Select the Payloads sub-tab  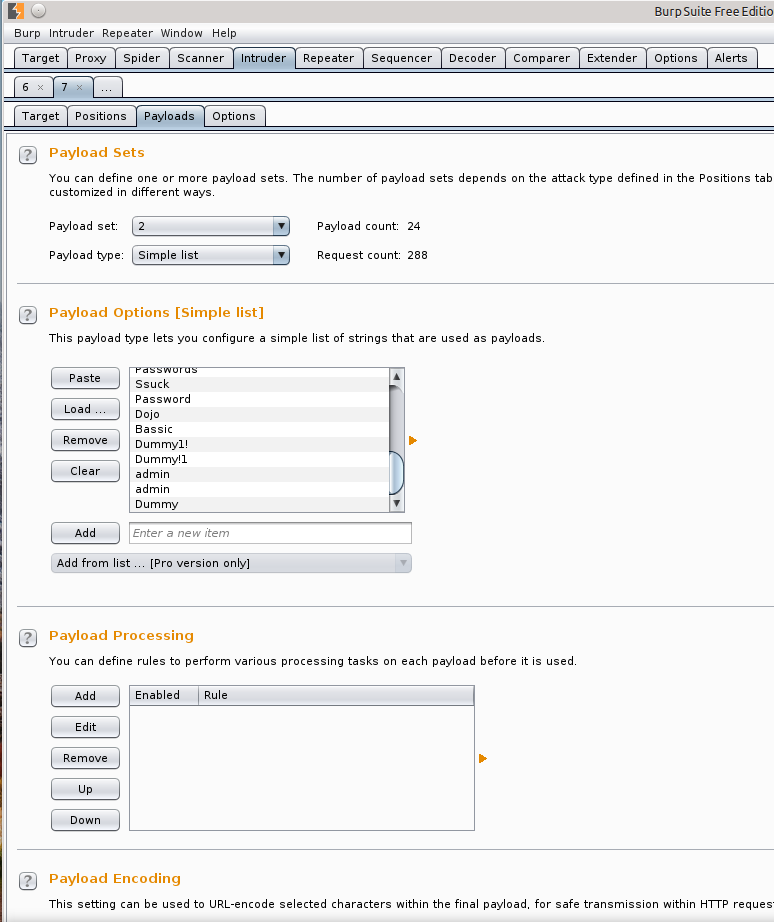point(169,116)
